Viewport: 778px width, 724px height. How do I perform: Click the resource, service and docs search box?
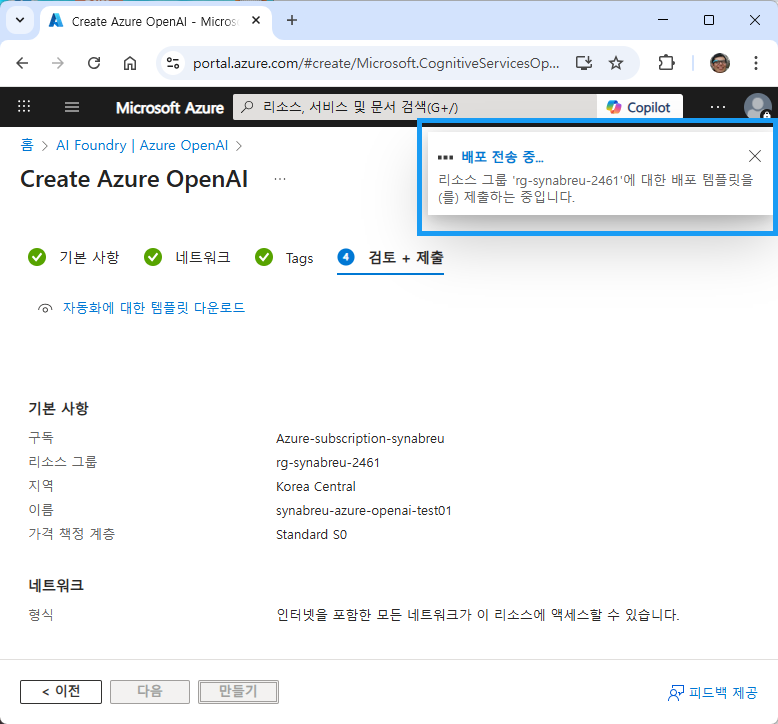click(x=415, y=107)
